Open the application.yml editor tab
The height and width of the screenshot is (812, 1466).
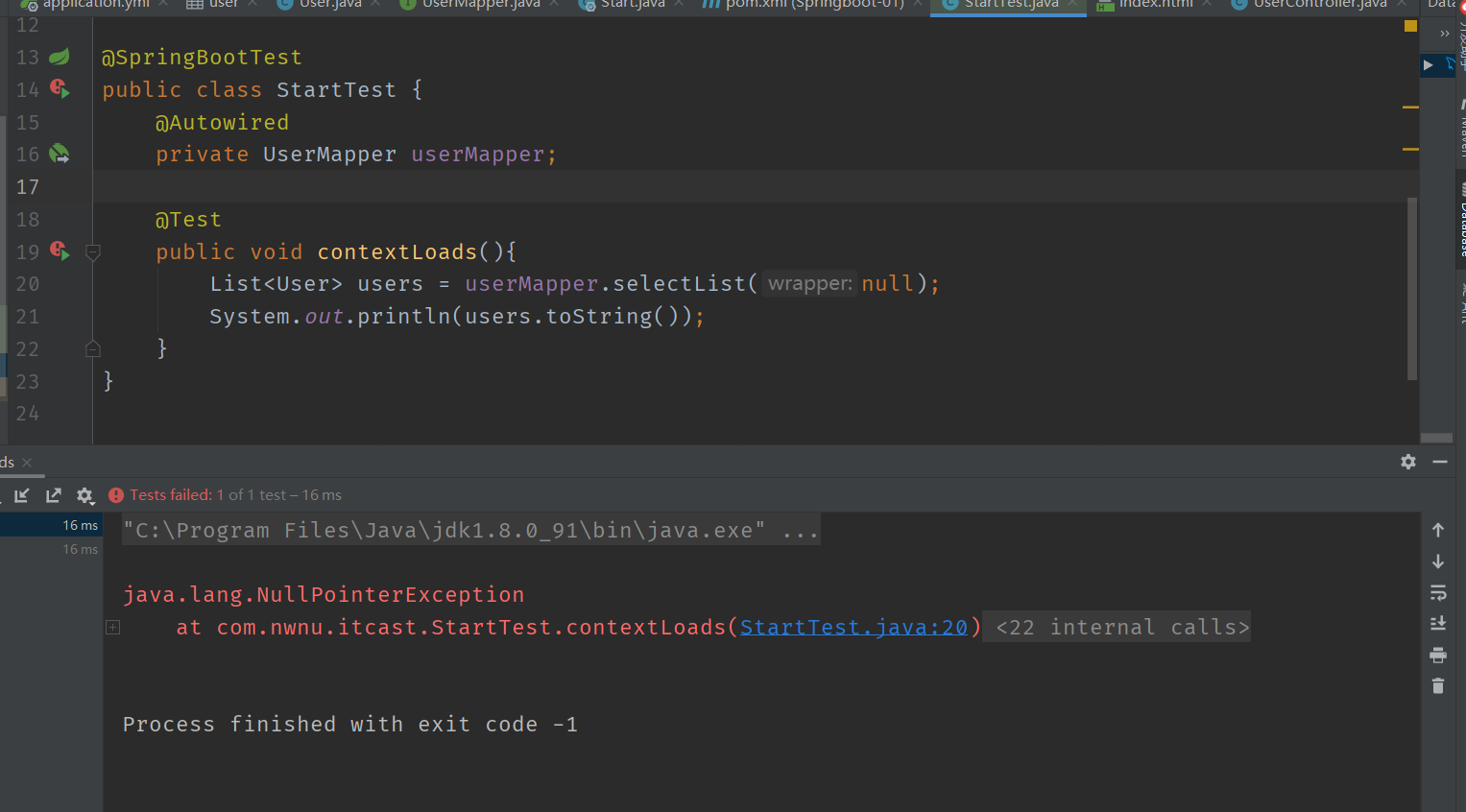(96, 4)
